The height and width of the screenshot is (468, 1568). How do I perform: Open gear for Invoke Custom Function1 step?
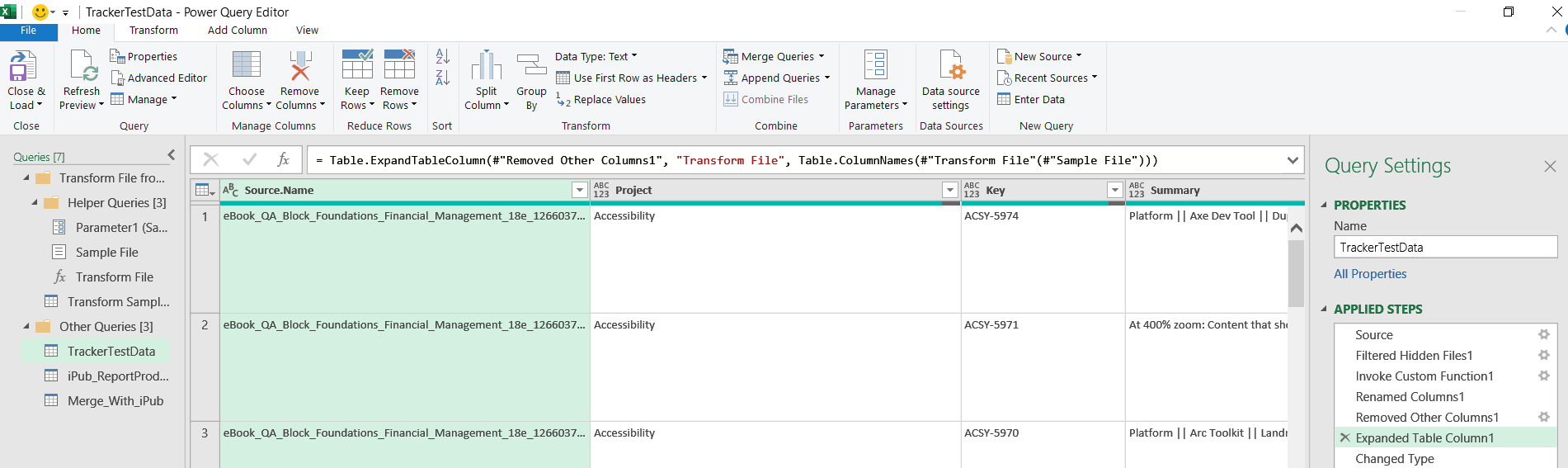pos(1544,376)
